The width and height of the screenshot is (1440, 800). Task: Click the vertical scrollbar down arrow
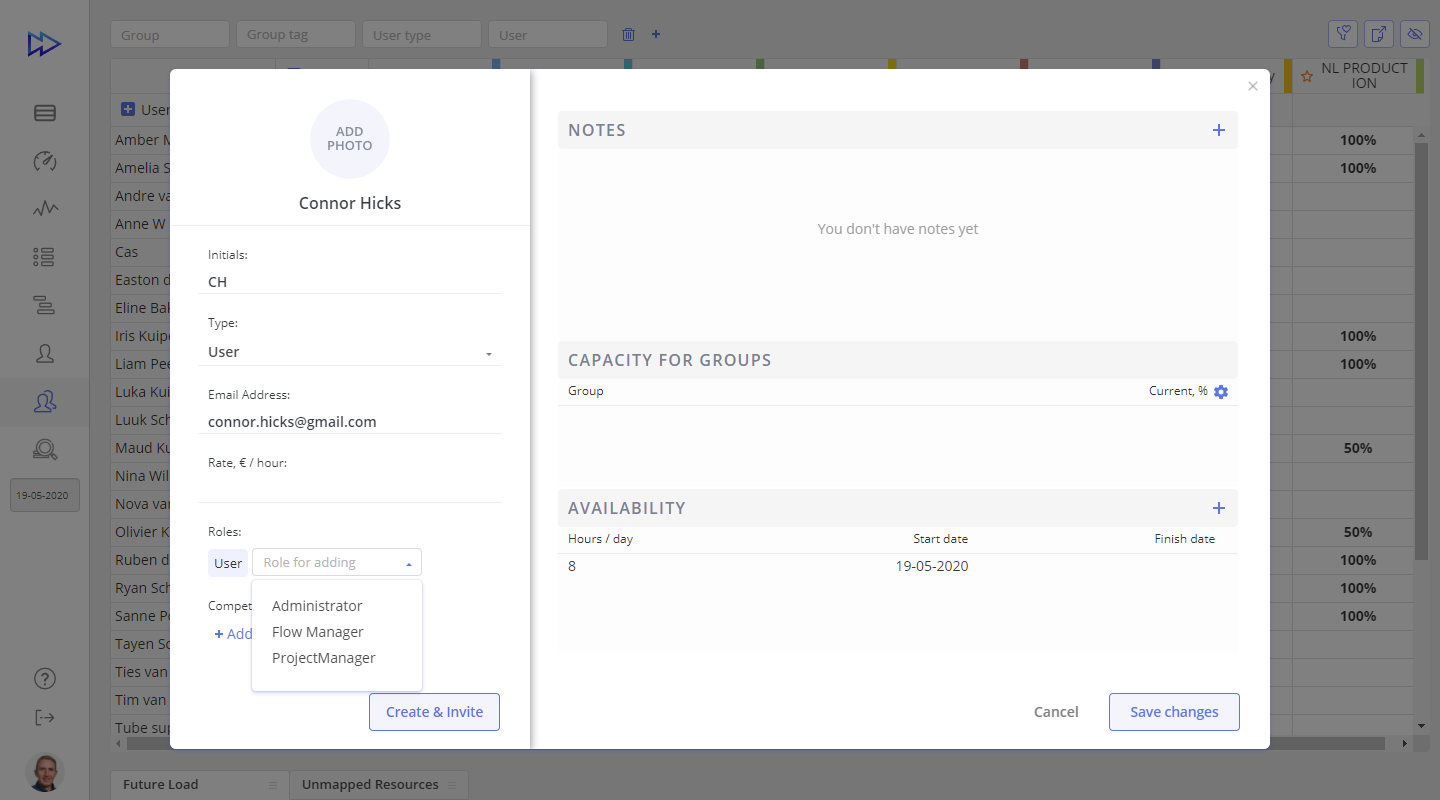[1421, 726]
